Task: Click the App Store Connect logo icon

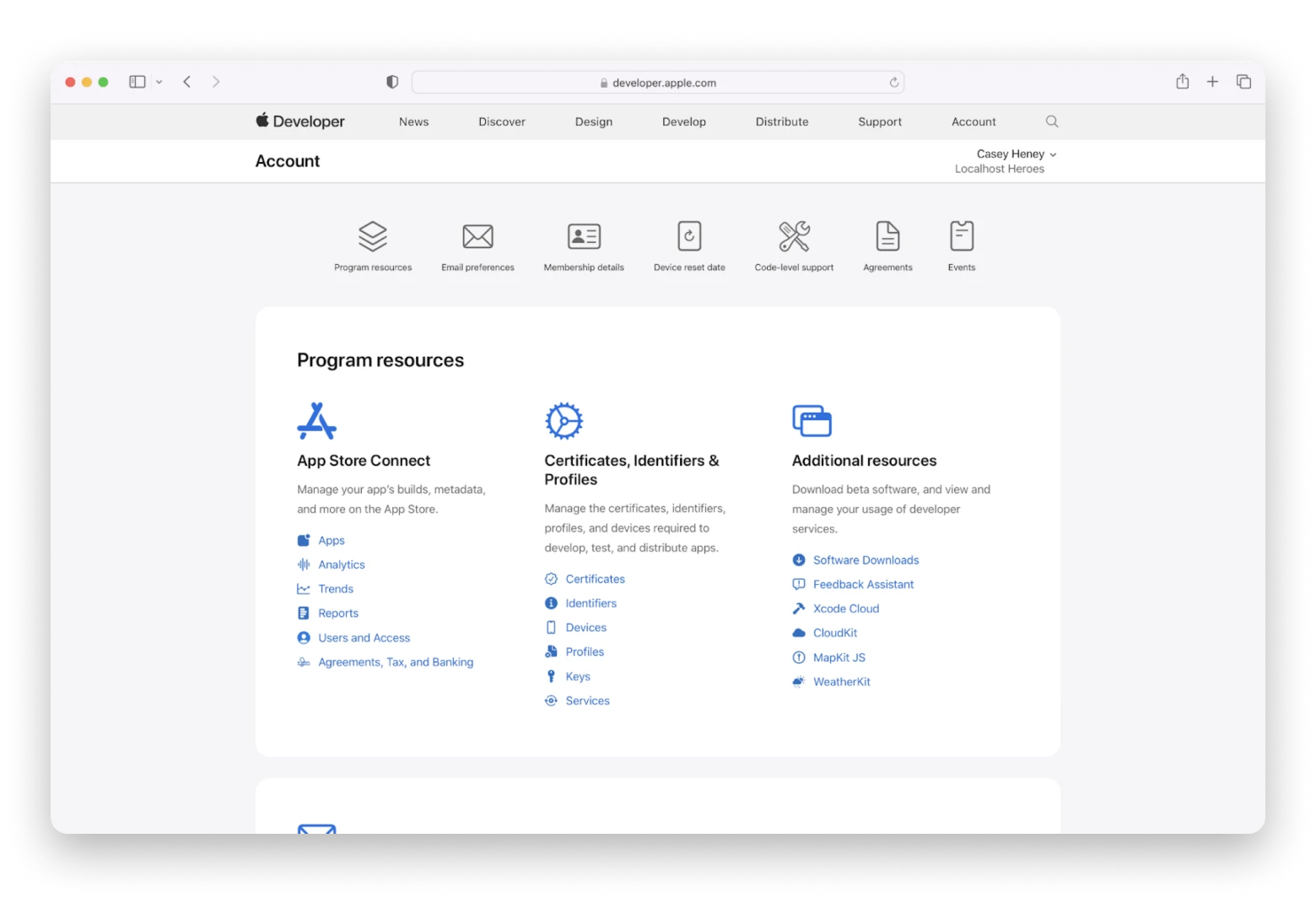Action: pyautogui.click(x=317, y=420)
